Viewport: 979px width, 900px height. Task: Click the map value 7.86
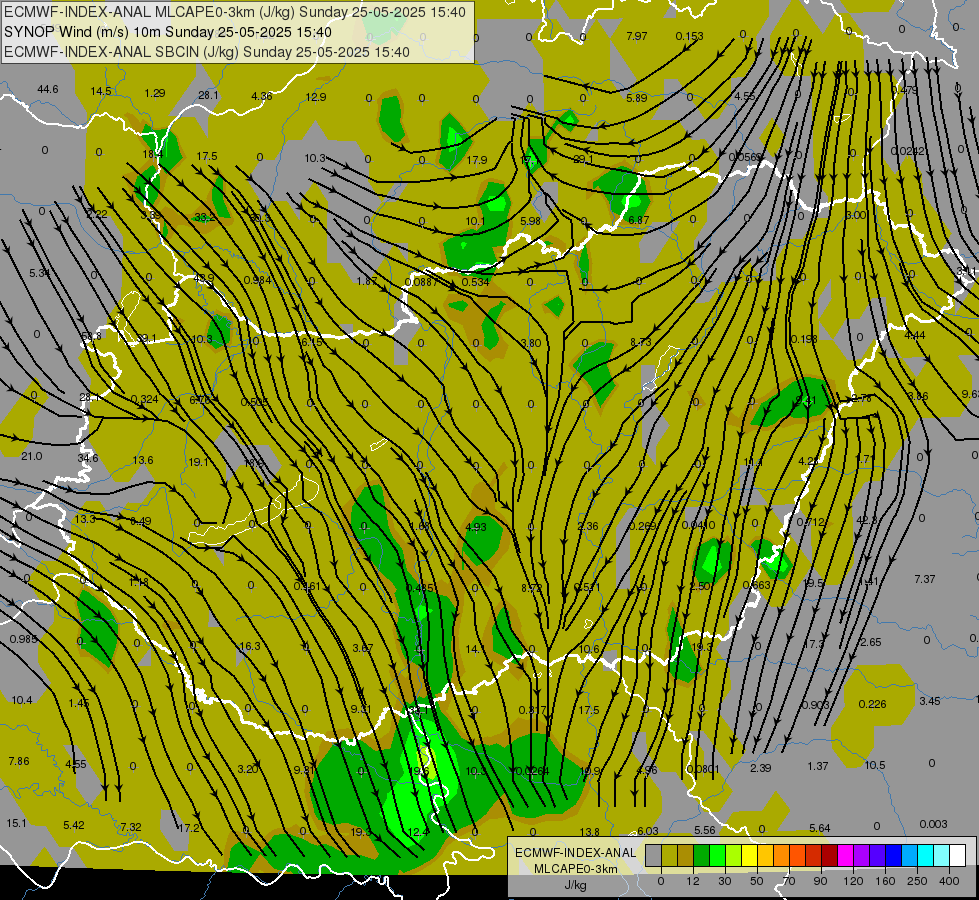point(19,761)
